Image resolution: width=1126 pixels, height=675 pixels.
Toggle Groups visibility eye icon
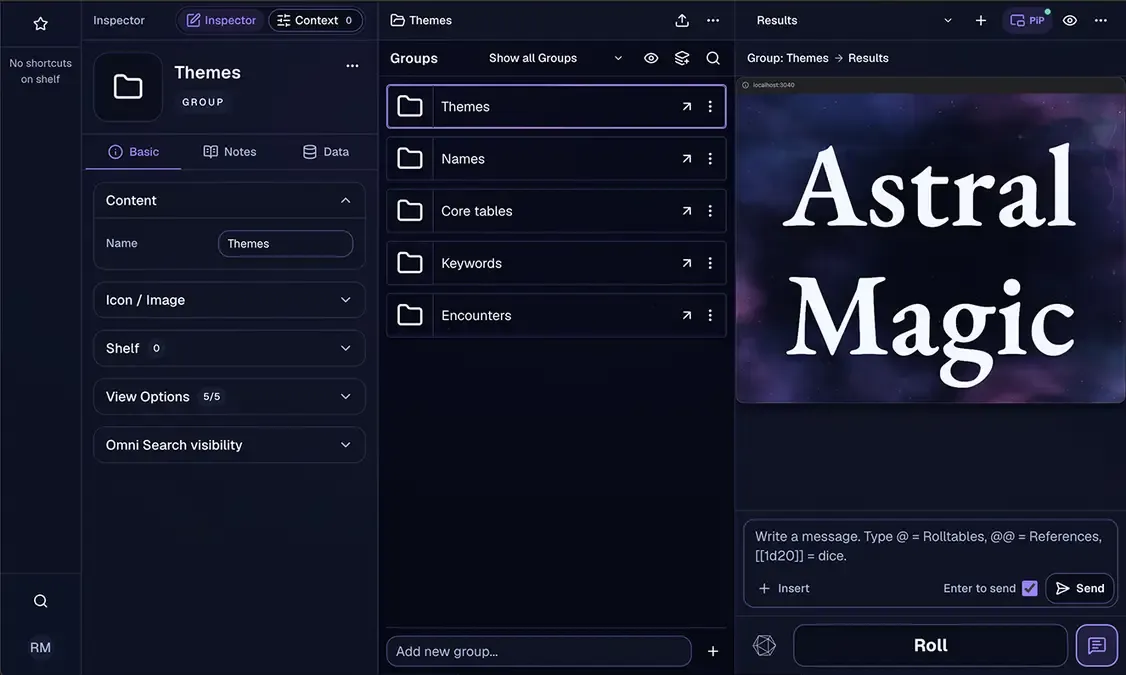tap(651, 58)
